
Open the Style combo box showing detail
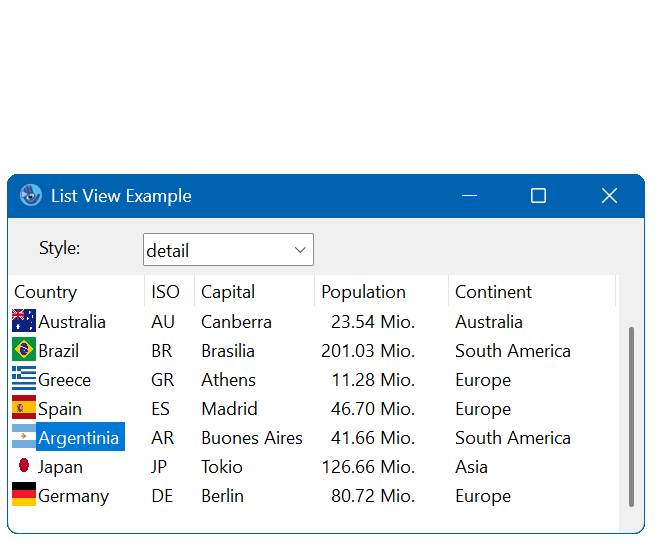coord(228,250)
